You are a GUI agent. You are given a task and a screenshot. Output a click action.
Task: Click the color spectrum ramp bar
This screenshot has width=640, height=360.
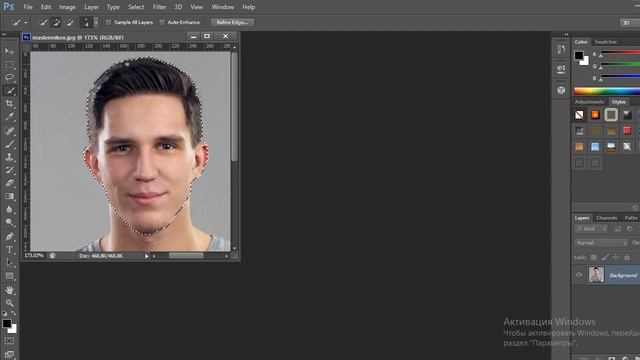pyautogui.click(x=607, y=91)
